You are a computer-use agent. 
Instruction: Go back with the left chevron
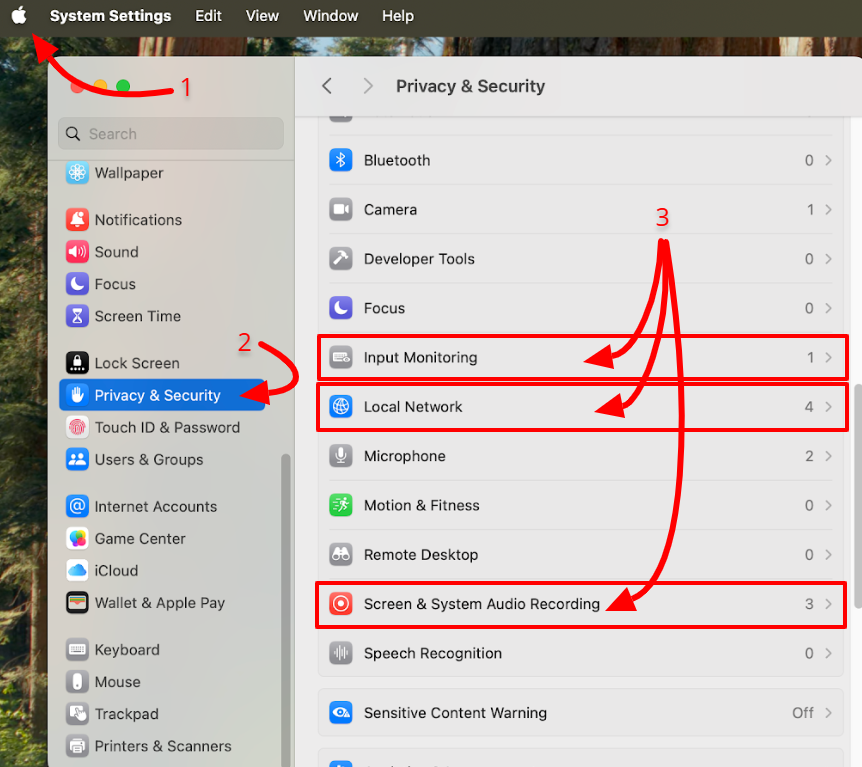point(327,86)
